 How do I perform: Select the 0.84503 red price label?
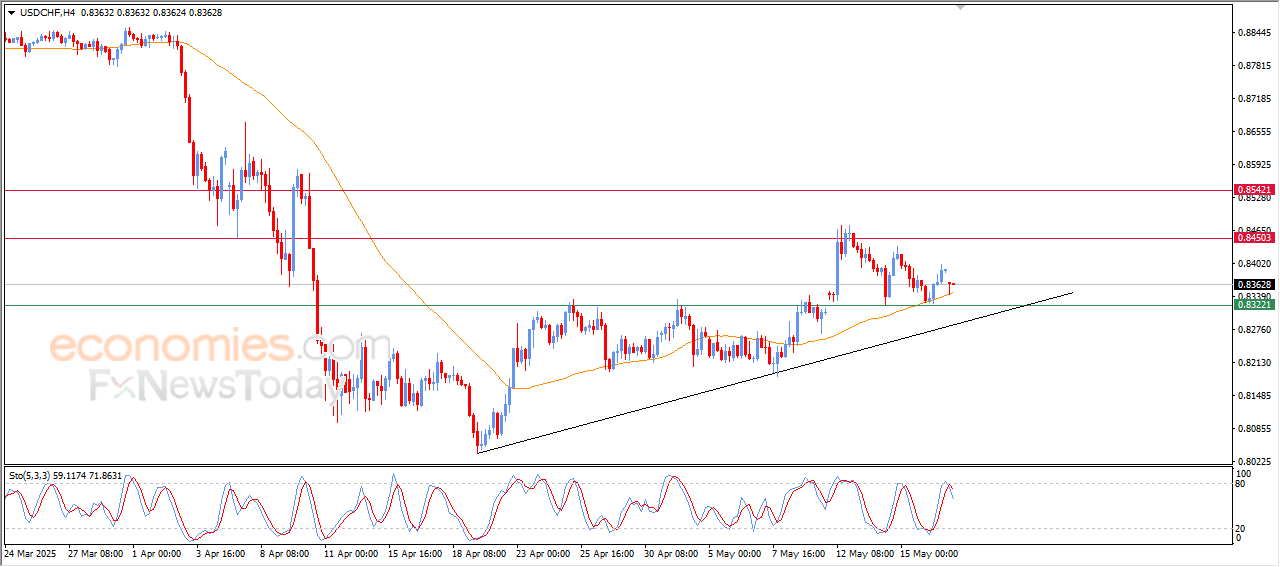[1254, 237]
